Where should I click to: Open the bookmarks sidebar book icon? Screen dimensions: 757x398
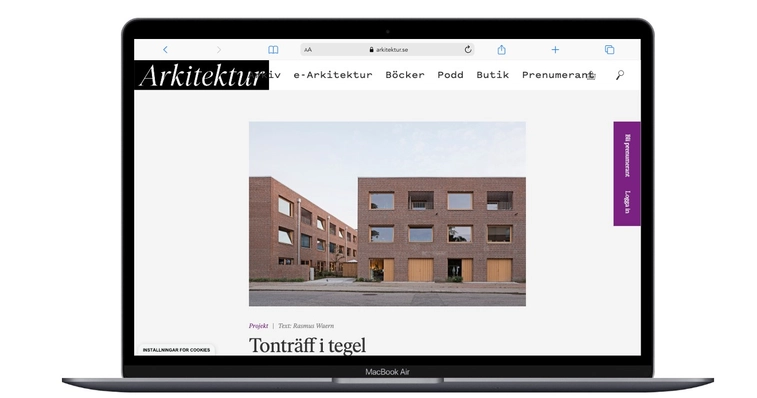pos(273,50)
